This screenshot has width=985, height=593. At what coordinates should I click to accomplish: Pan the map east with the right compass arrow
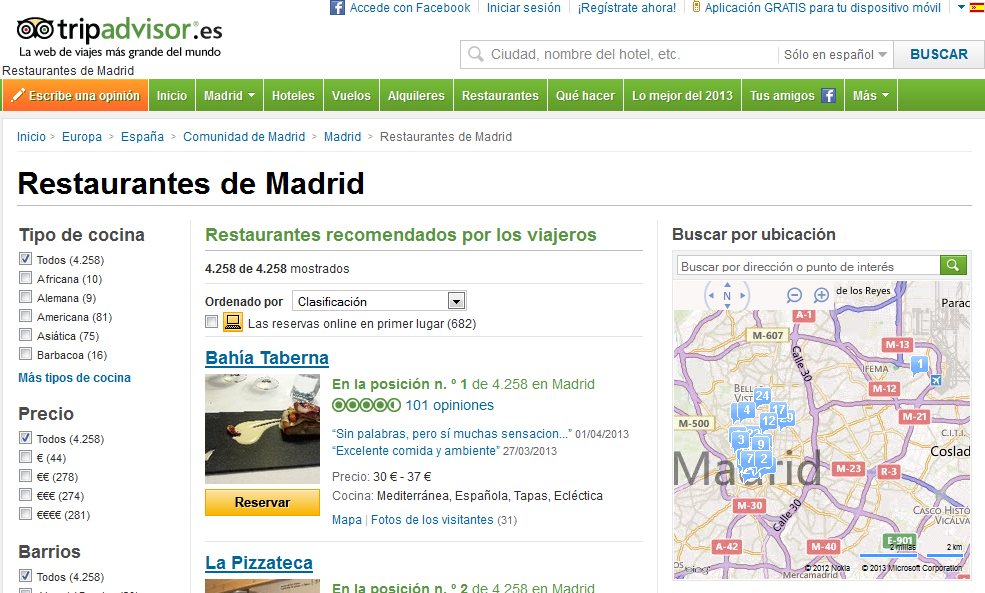743,295
